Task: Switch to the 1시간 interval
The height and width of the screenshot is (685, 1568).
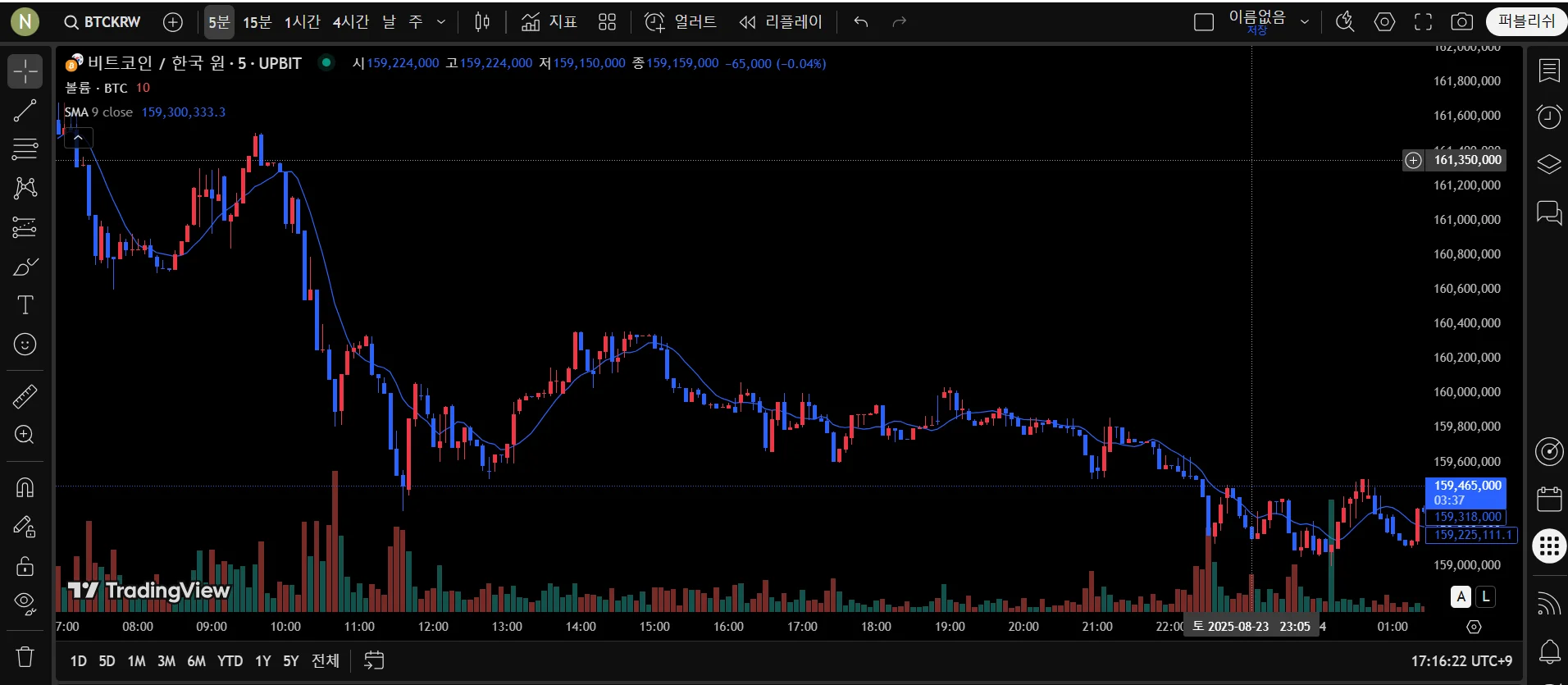Action: click(302, 22)
